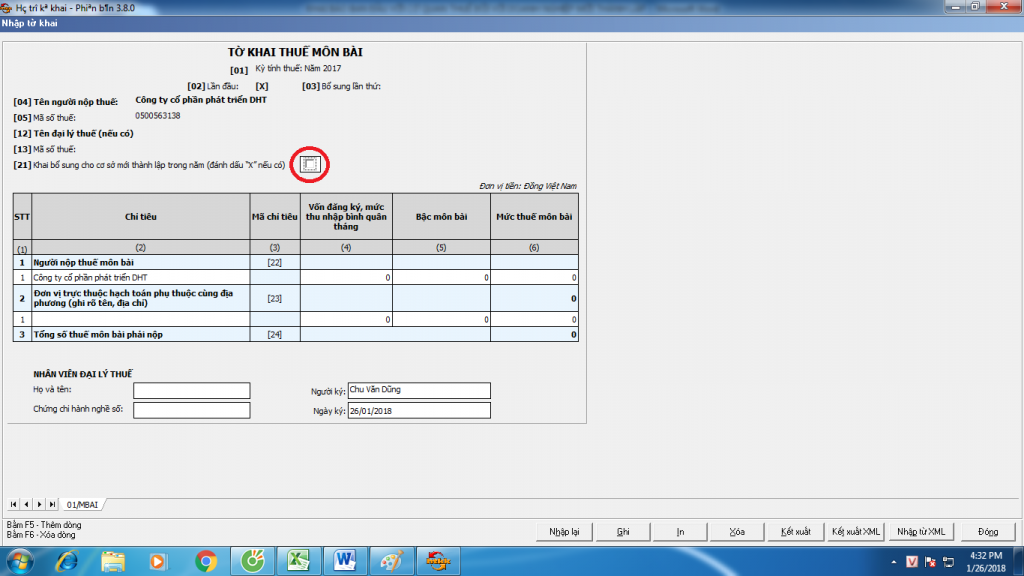This screenshot has height=576, width=1024.
Task: Switch to Microsoft Word in taskbar
Action: 343,560
